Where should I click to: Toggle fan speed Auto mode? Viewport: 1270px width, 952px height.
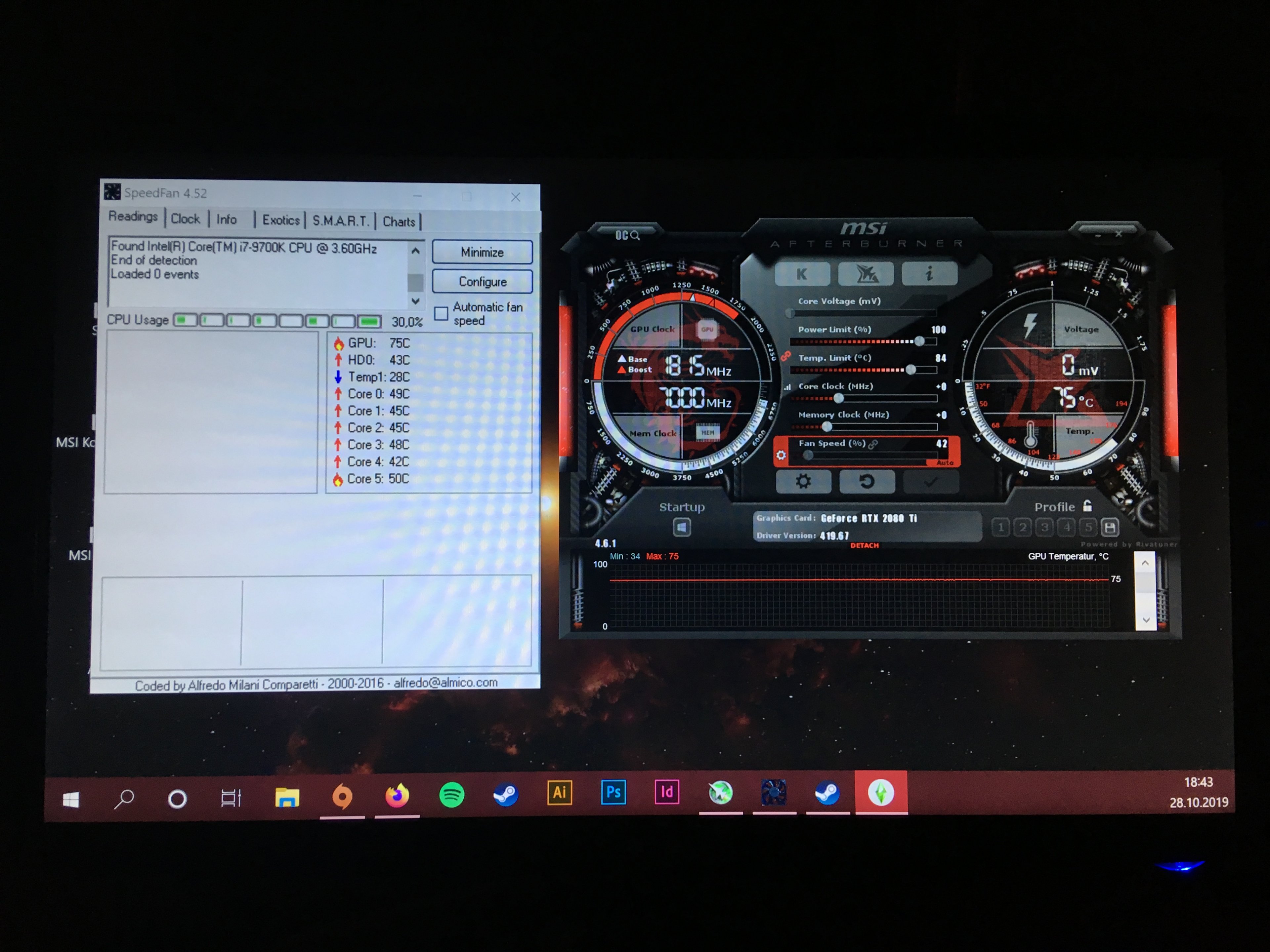coord(944,462)
